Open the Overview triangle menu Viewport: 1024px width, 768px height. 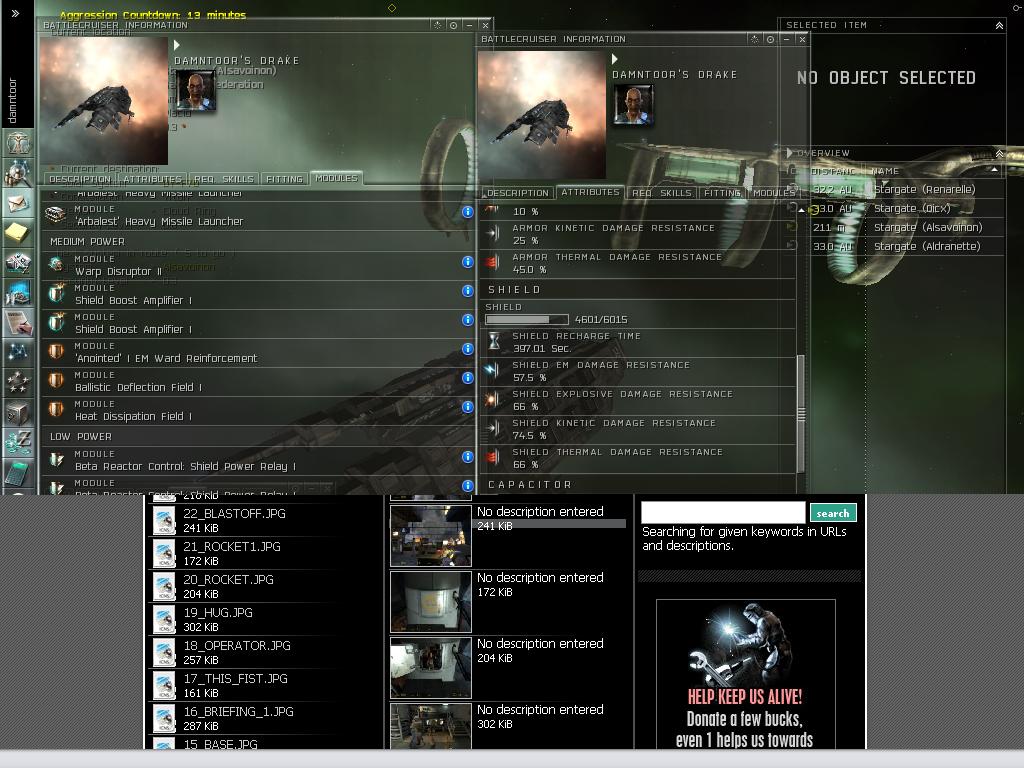[x=790, y=153]
